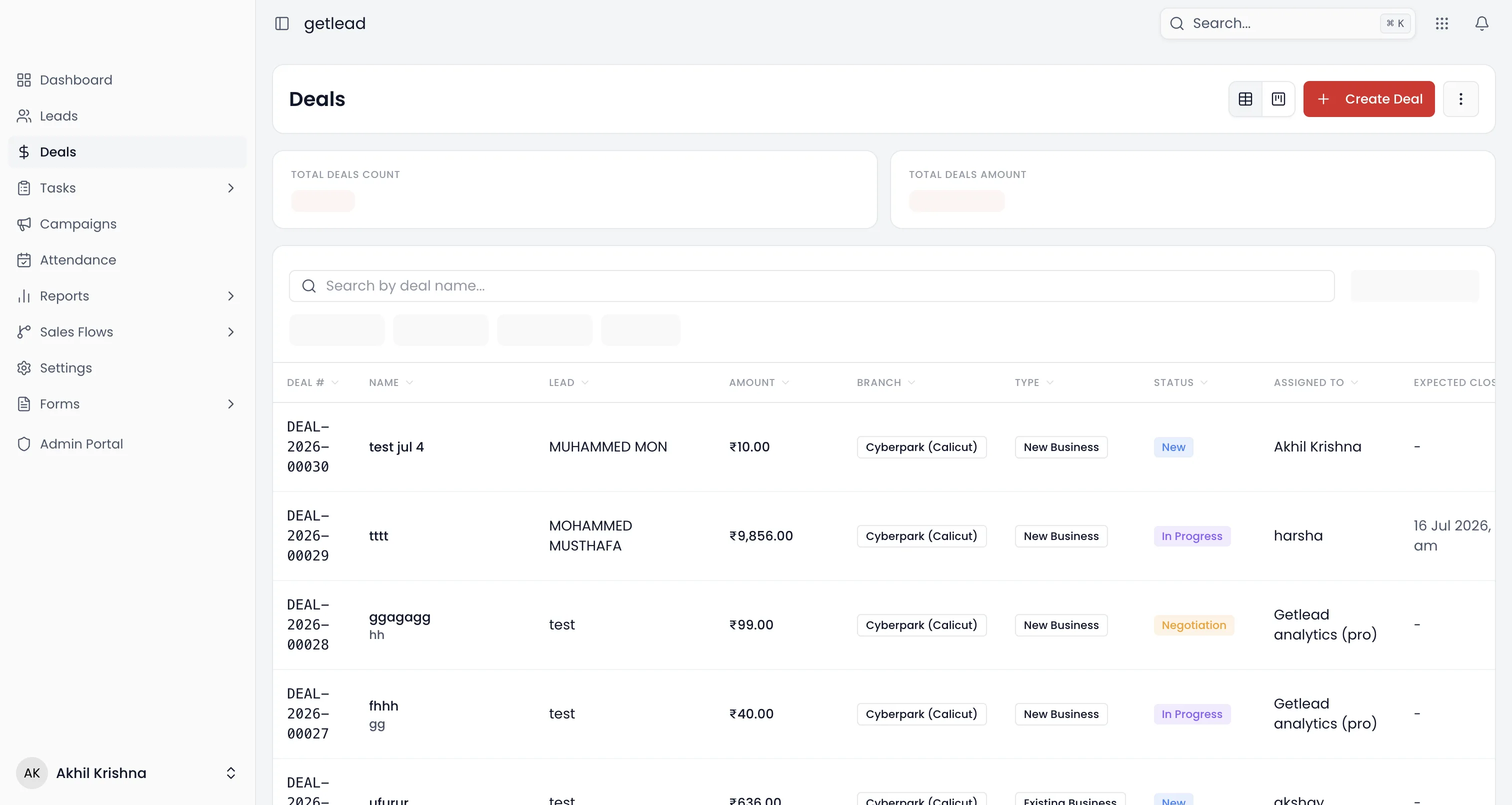Click In Progress status badge for fhhh
Viewport: 1512px width, 805px height.
1191,714
